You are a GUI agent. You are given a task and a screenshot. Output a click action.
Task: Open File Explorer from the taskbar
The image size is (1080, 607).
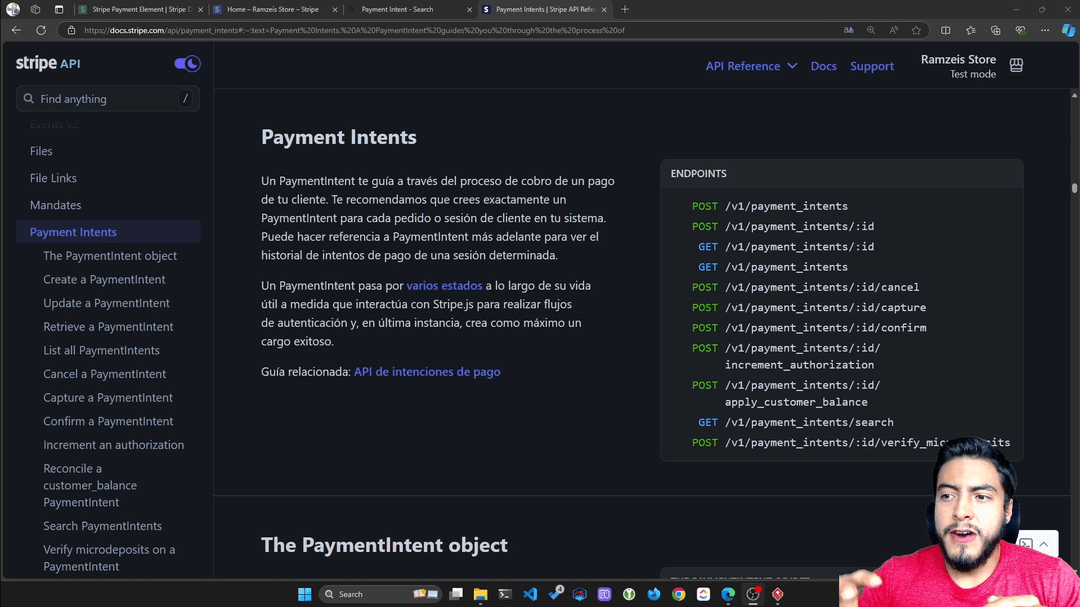(480, 594)
